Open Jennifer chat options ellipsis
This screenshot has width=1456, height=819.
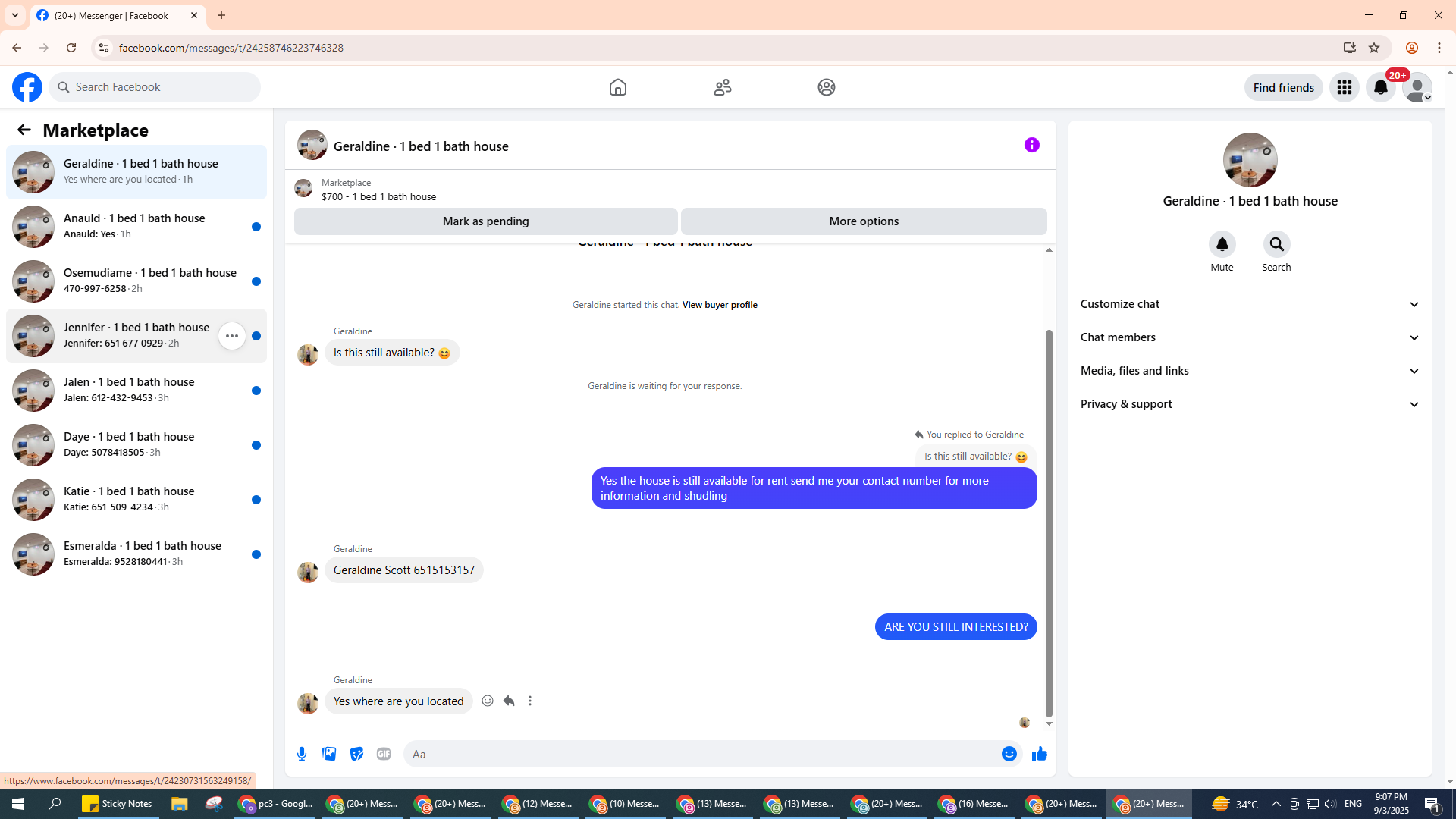click(232, 336)
